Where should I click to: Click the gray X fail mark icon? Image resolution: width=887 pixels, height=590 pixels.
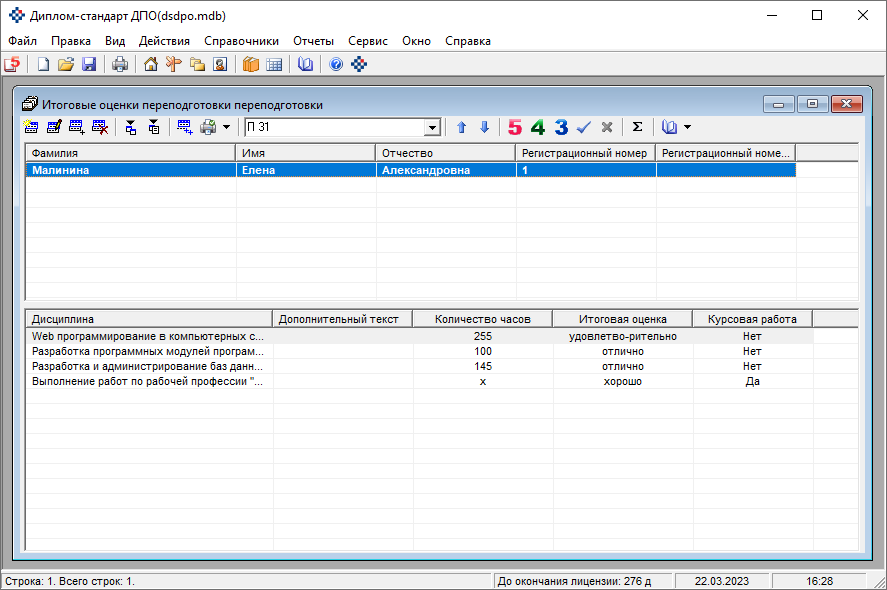point(607,128)
